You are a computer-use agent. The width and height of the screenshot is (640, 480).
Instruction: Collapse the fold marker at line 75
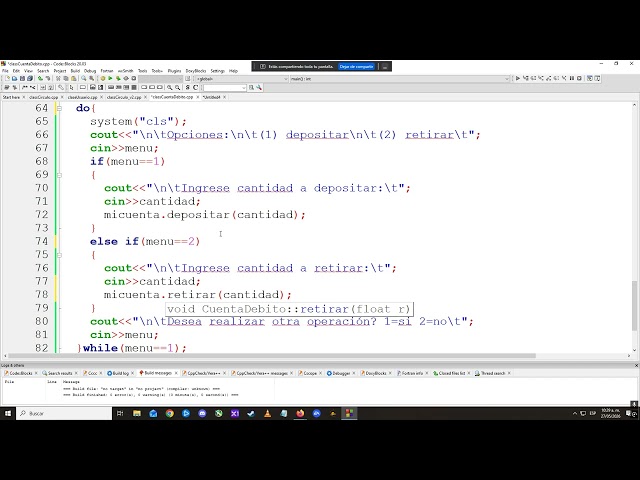pos(59,255)
